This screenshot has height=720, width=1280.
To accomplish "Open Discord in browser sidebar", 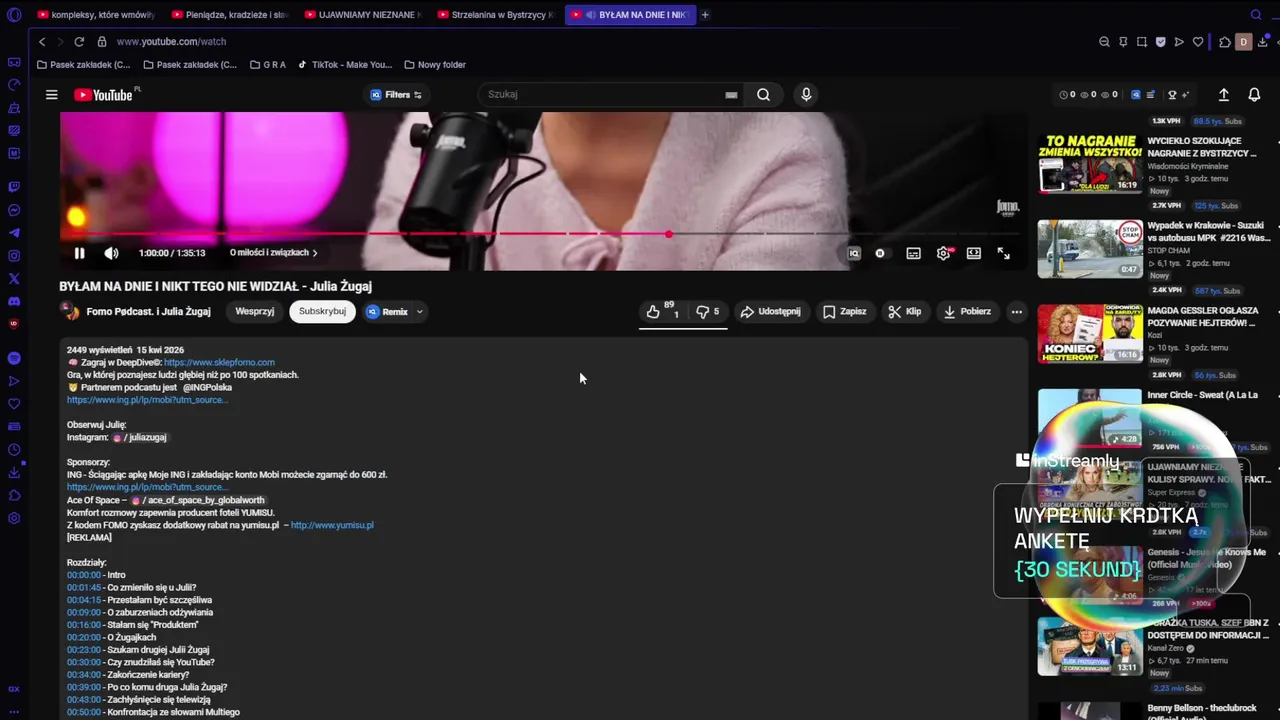I will (x=14, y=301).
